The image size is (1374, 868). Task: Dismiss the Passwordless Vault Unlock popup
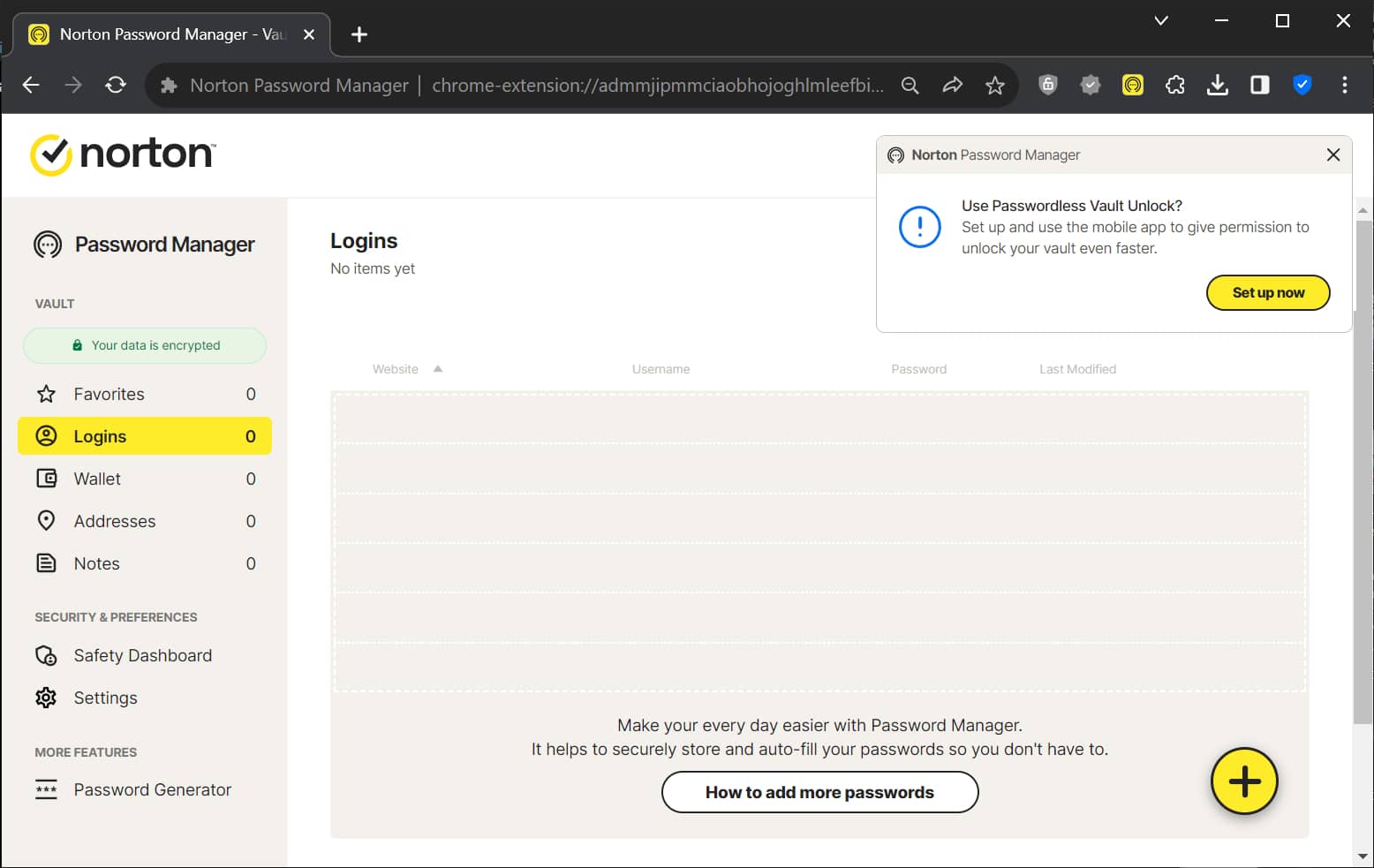click(x=1333, y=155)
